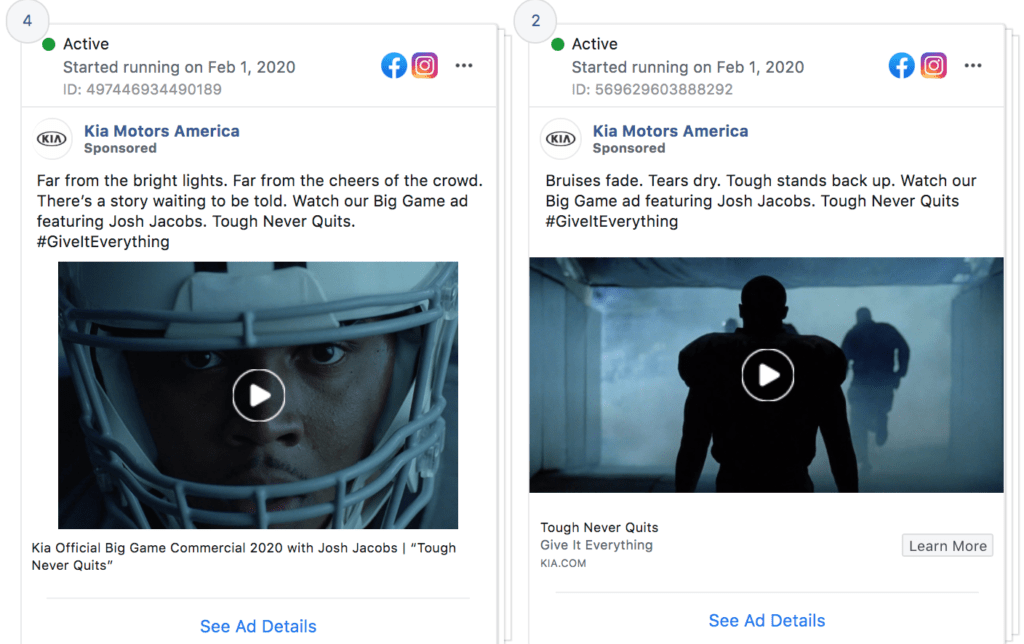
Task: Click 'Started running on Feb 1, 2020' on right ad
Action: [x=688, y=67]
